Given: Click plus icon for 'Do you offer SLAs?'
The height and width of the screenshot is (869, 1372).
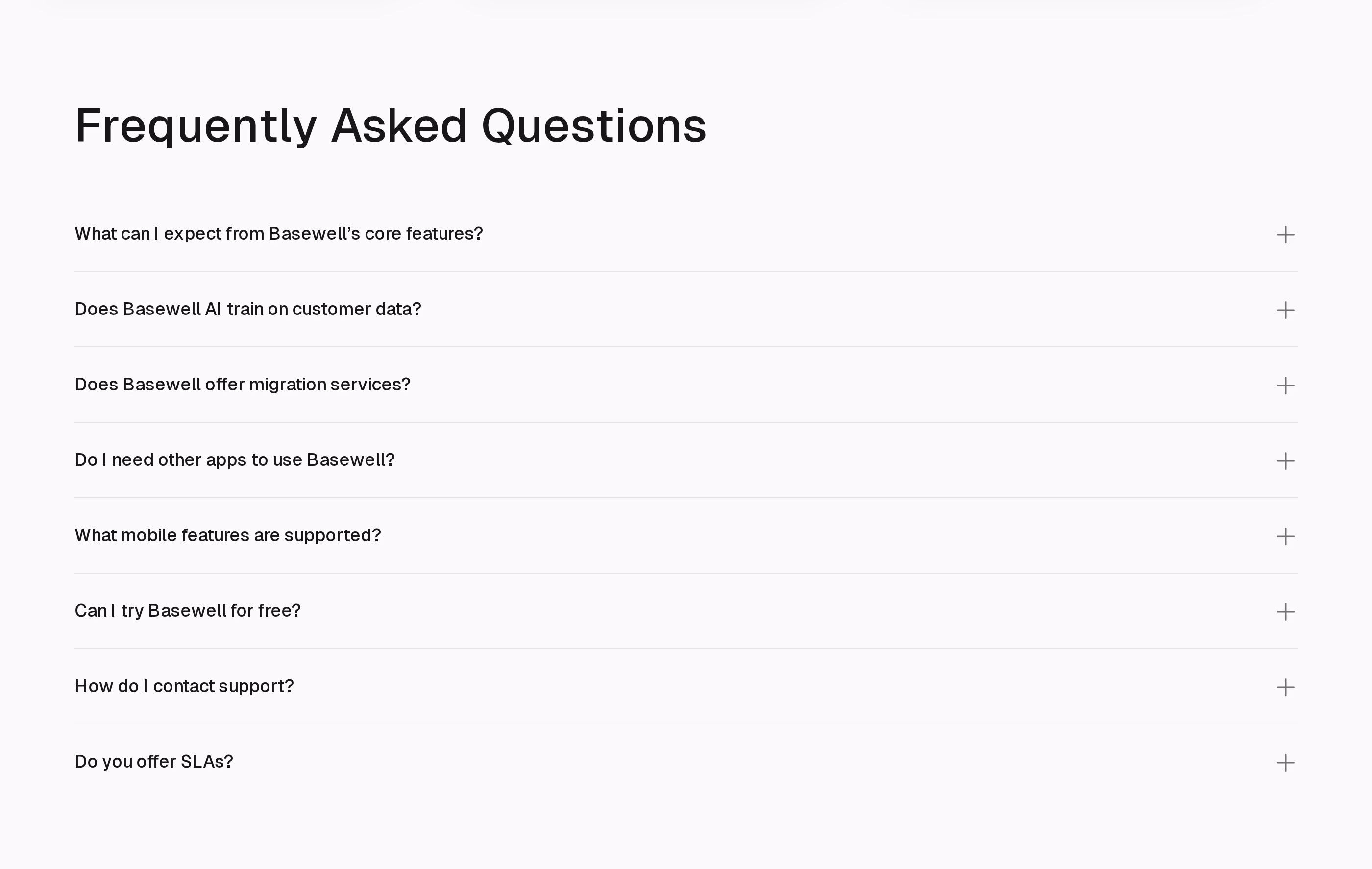Looking at the screenshot, I should point(1285,763).
